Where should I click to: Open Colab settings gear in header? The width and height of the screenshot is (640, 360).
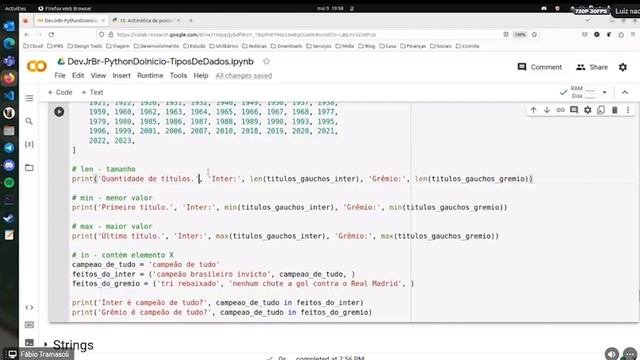(623, 67)
